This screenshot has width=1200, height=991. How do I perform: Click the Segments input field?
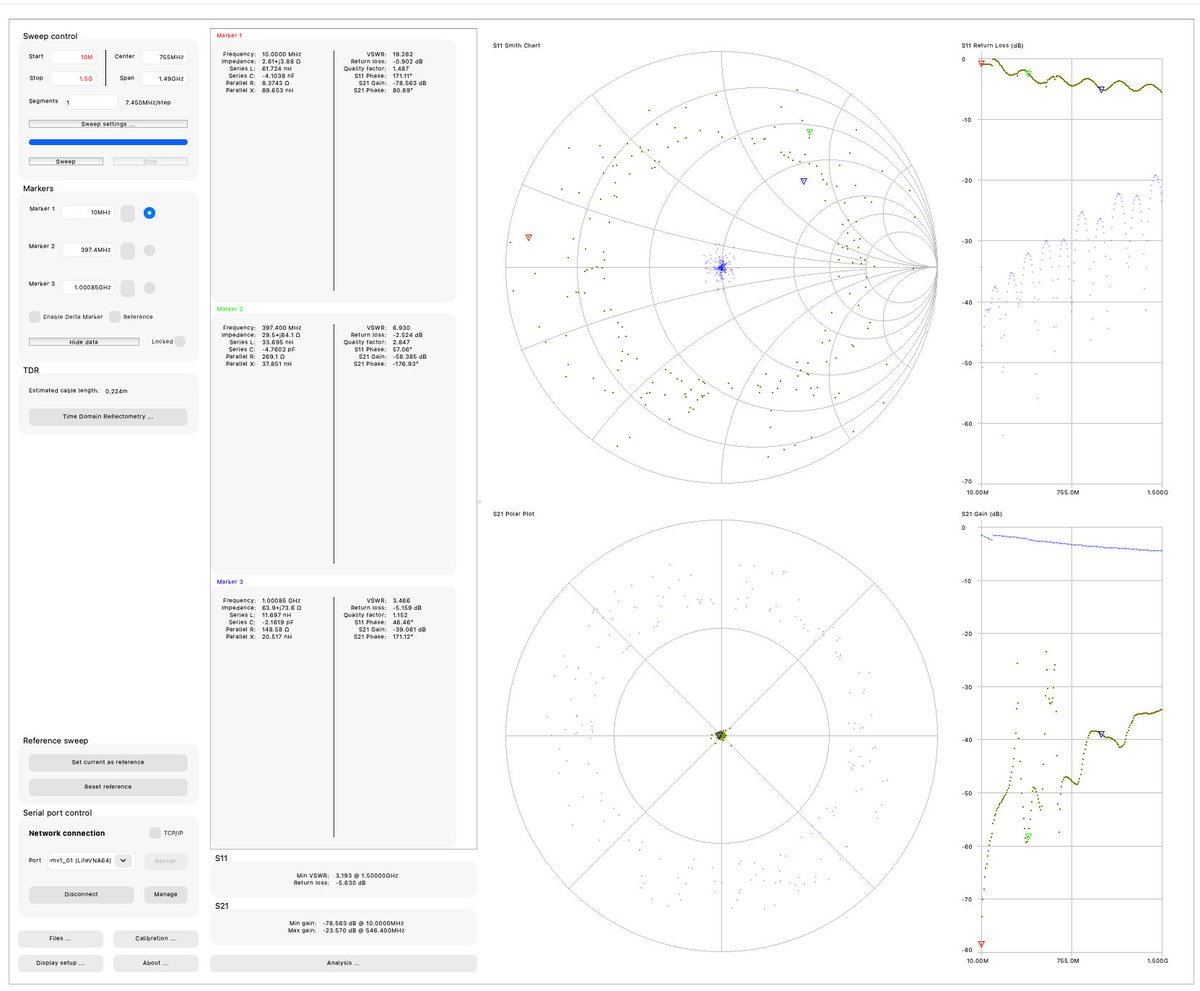90,102
